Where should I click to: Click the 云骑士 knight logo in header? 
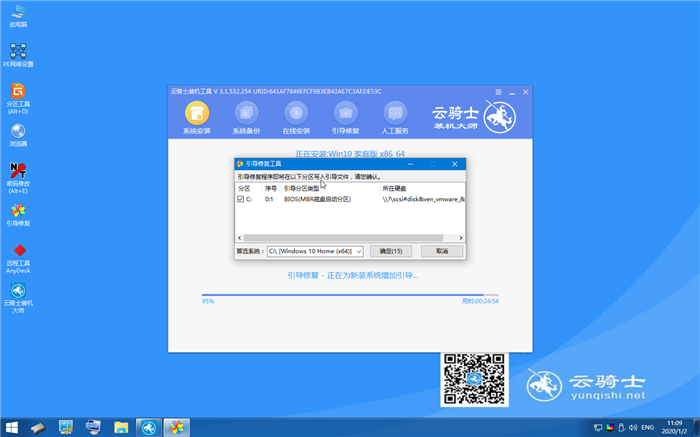point(500,117)
